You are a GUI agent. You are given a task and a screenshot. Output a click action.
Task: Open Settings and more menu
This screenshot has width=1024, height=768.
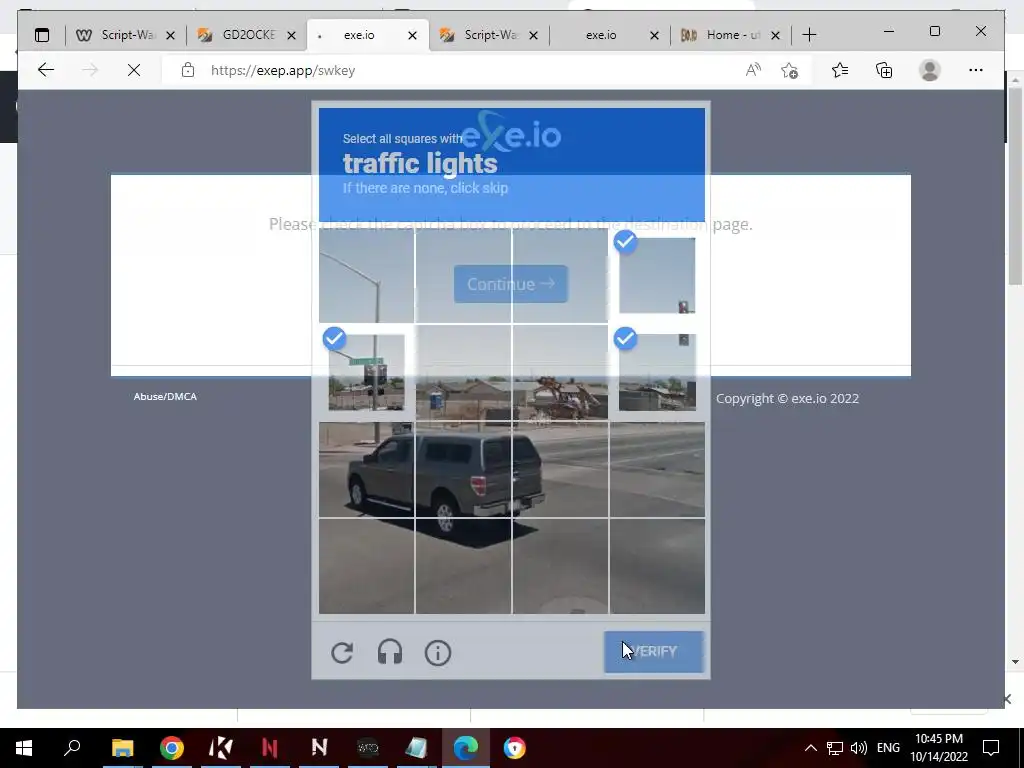click(976, 70)
